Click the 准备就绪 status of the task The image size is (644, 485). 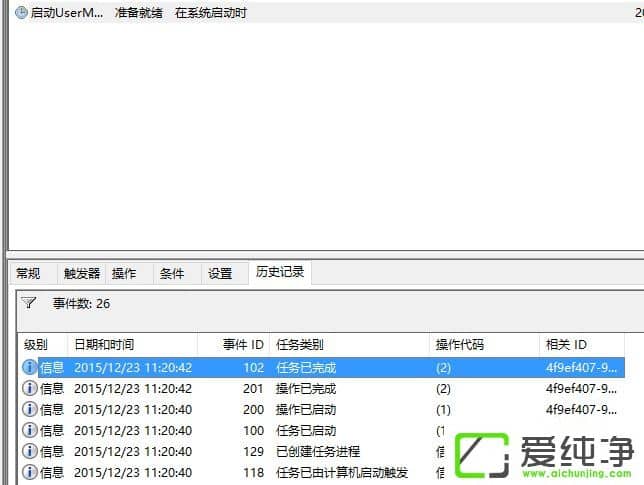tap(138, 13)
